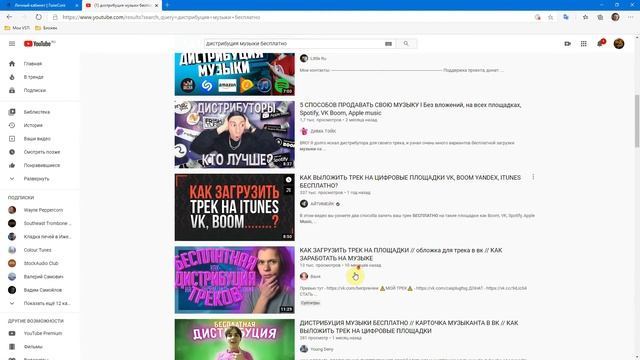
Task: Open the Young Deny channel link
Action: [x=322, y=349]
